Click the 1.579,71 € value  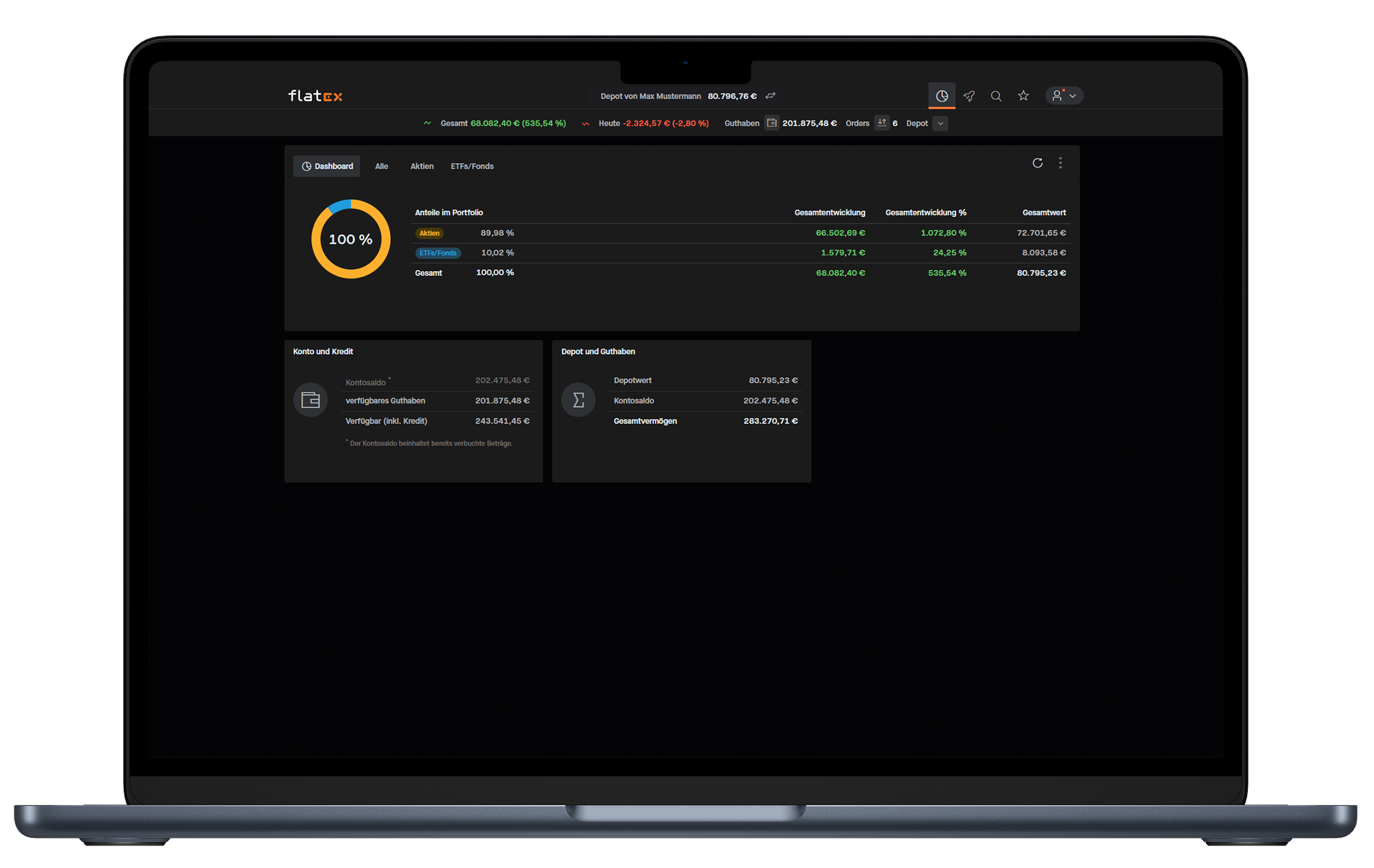pyautogui.click(x=843, y=253)
